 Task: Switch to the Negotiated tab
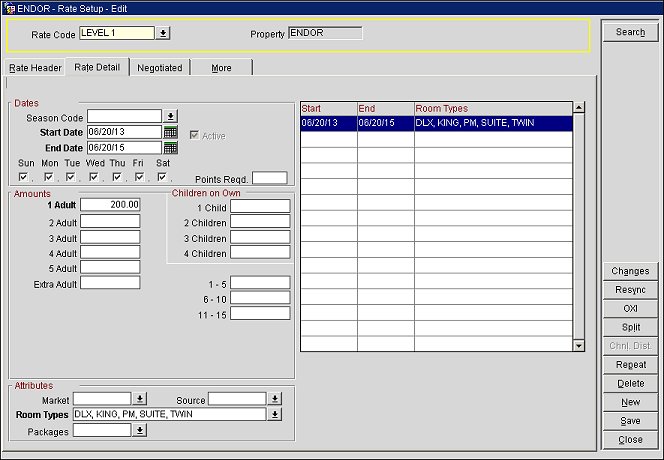coord(160,68)
